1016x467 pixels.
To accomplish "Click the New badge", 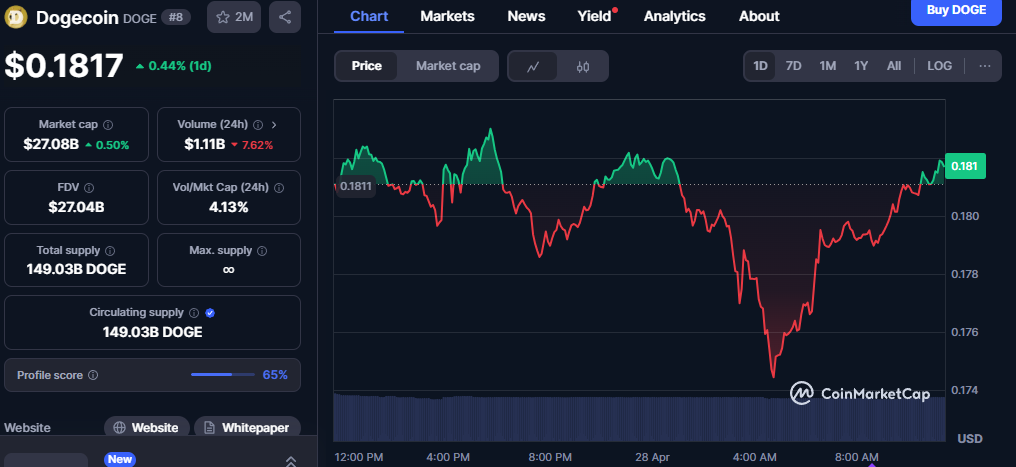I will [120, 459].
